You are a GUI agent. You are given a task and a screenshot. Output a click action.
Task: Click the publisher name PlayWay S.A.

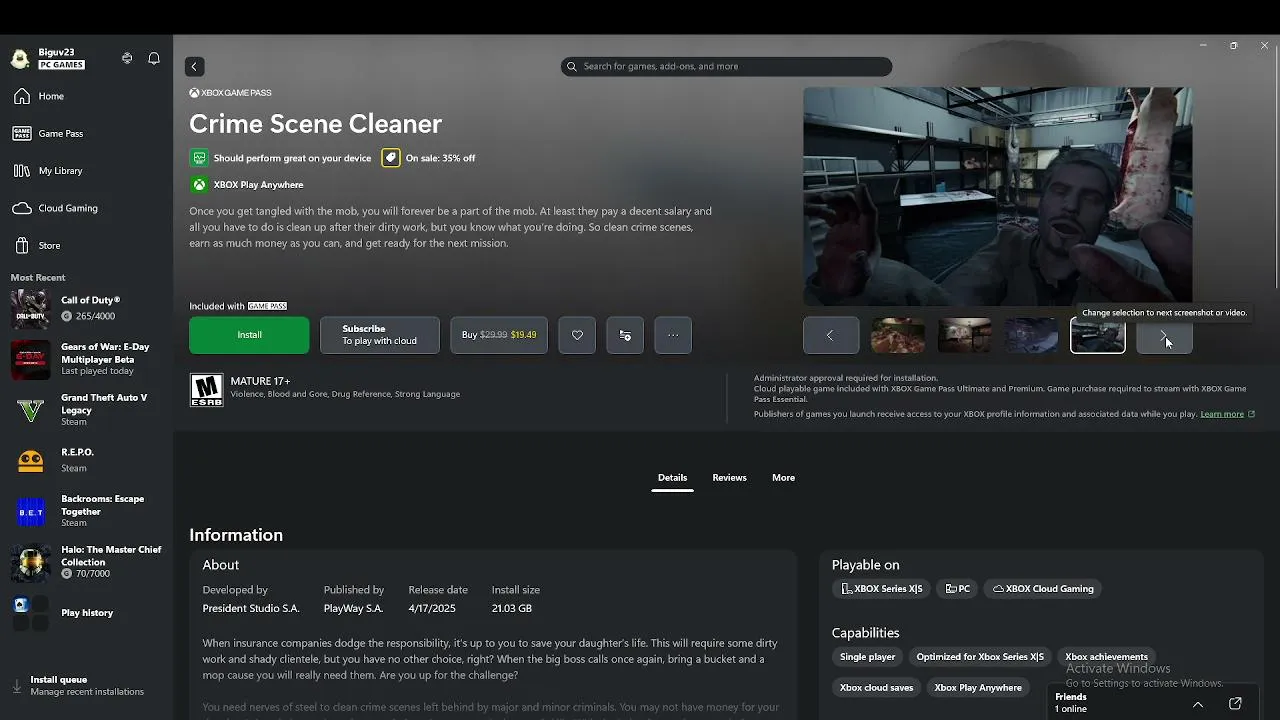[x=353, y=609]
